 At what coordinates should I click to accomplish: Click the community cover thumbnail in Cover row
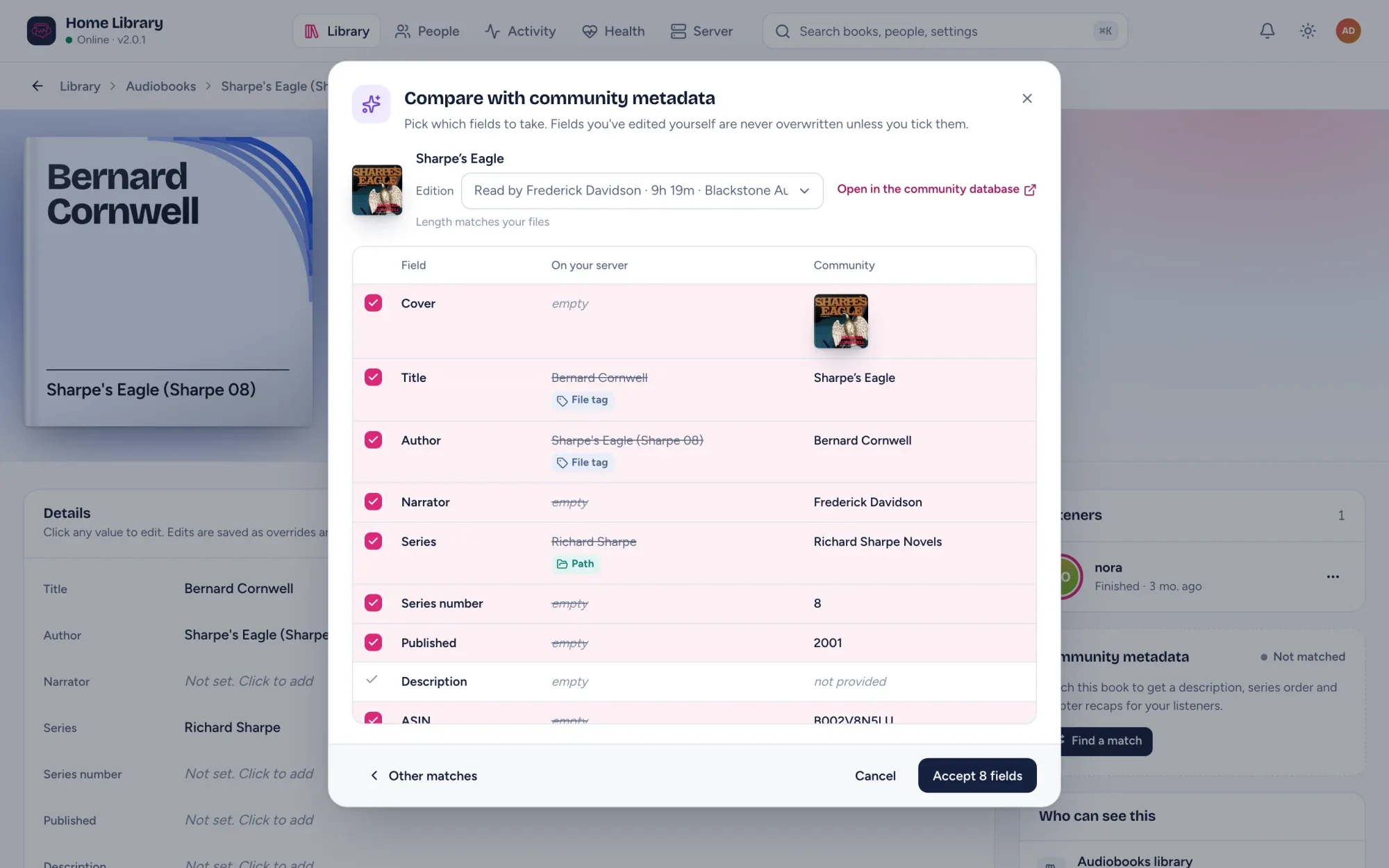point(840,321)
